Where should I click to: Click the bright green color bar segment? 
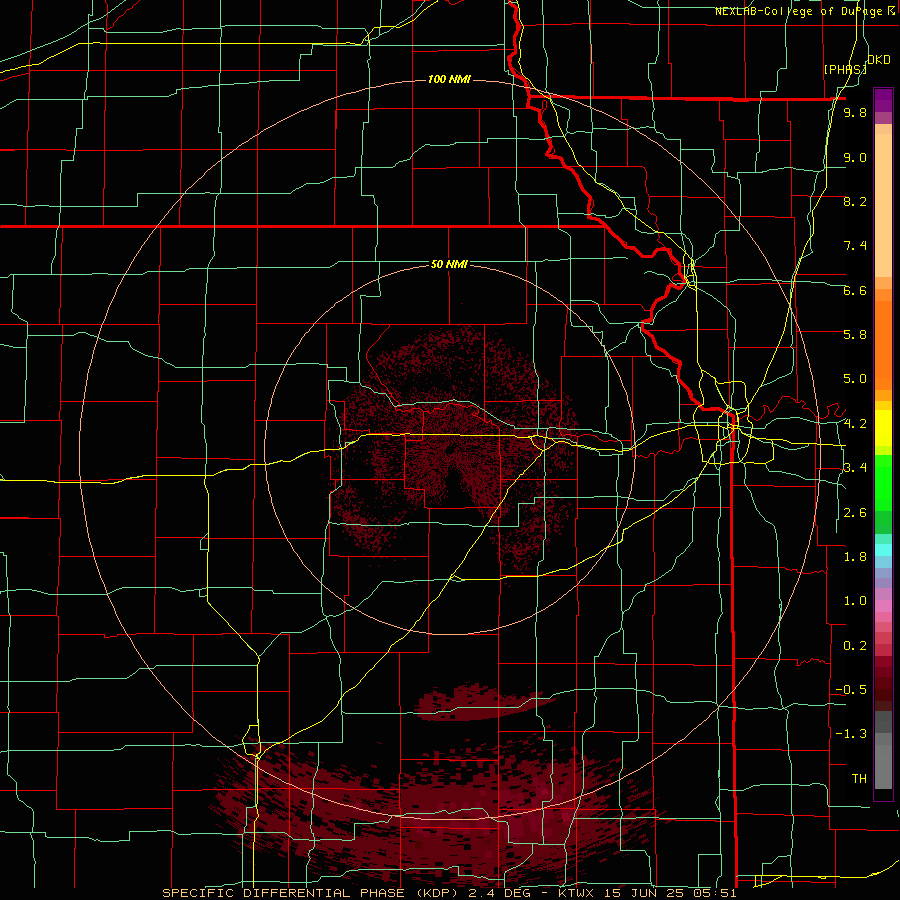[883, 482]
